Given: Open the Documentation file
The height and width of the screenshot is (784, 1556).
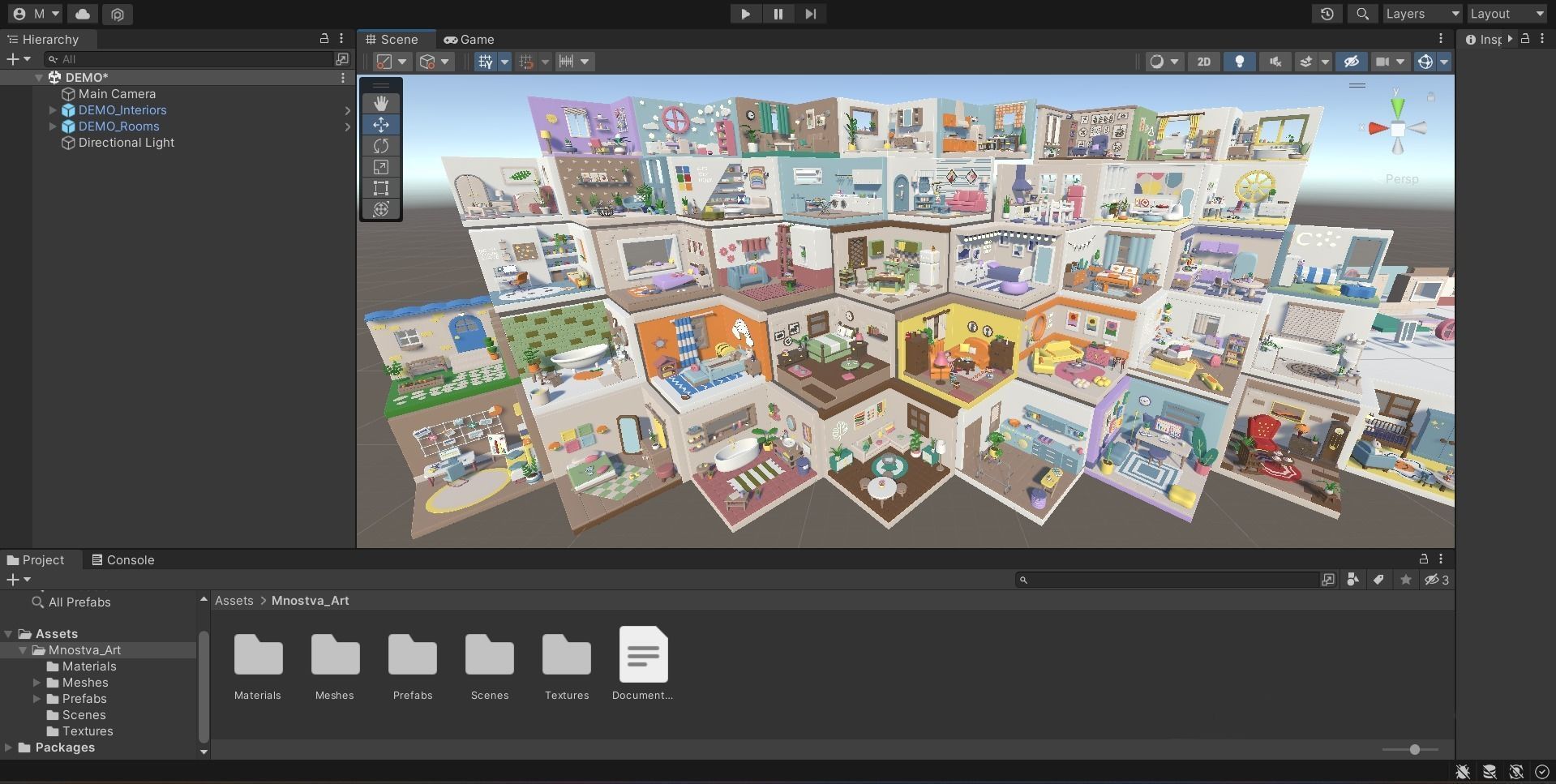Looking at the screenshot, I should pyautogui.click(x=643, y=663).
